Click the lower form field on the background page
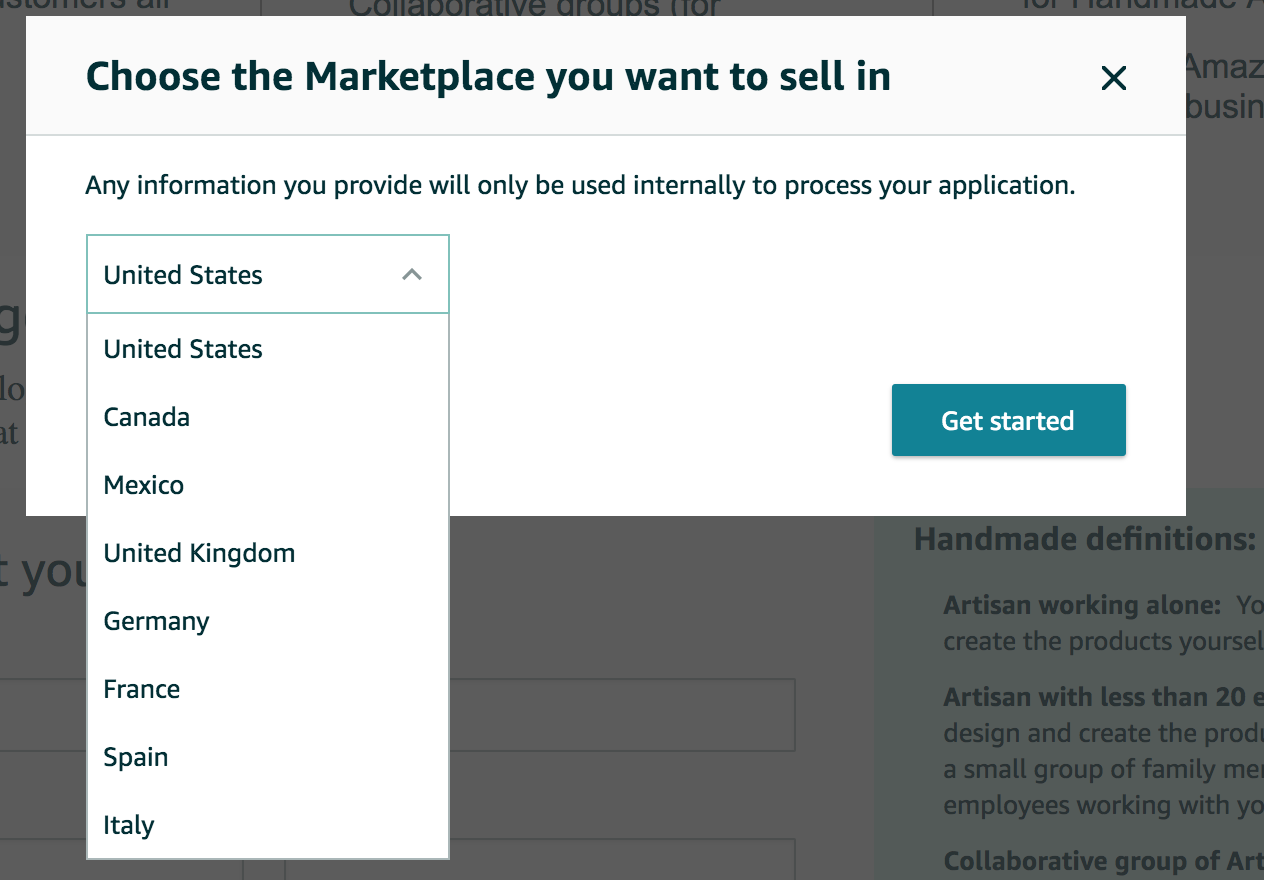Screen dimensions: 1264x880 pos(620,860)
